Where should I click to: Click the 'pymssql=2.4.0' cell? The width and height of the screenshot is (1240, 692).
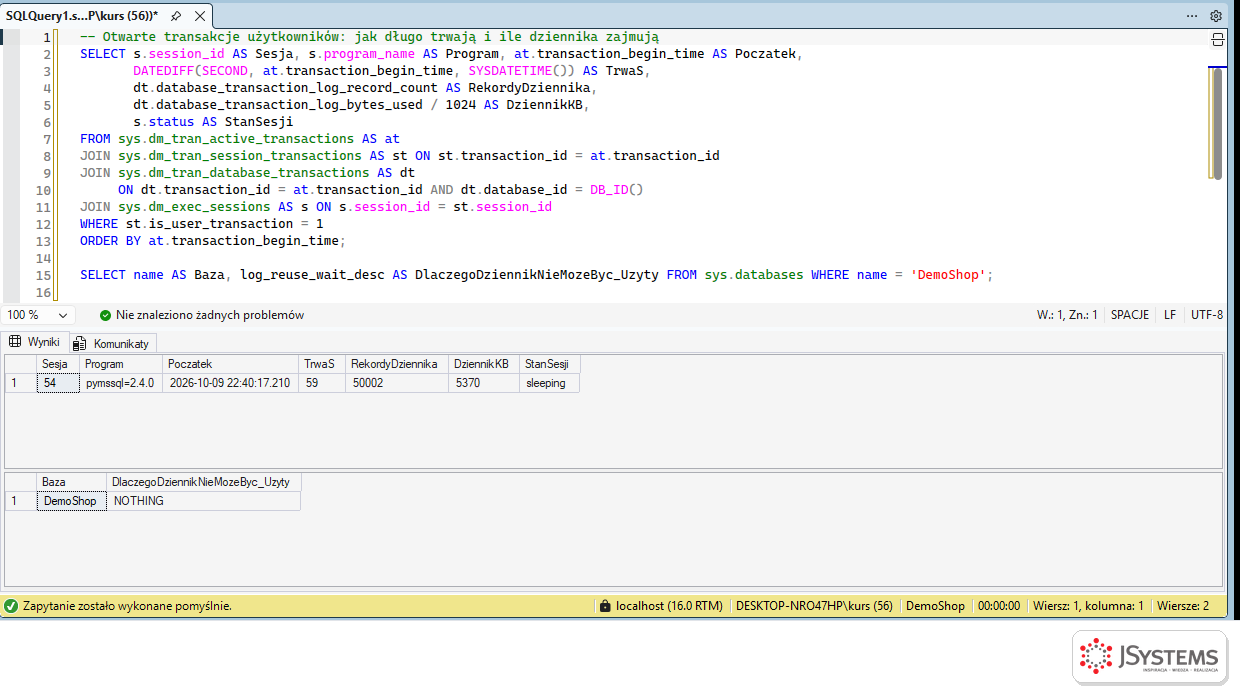121,383
